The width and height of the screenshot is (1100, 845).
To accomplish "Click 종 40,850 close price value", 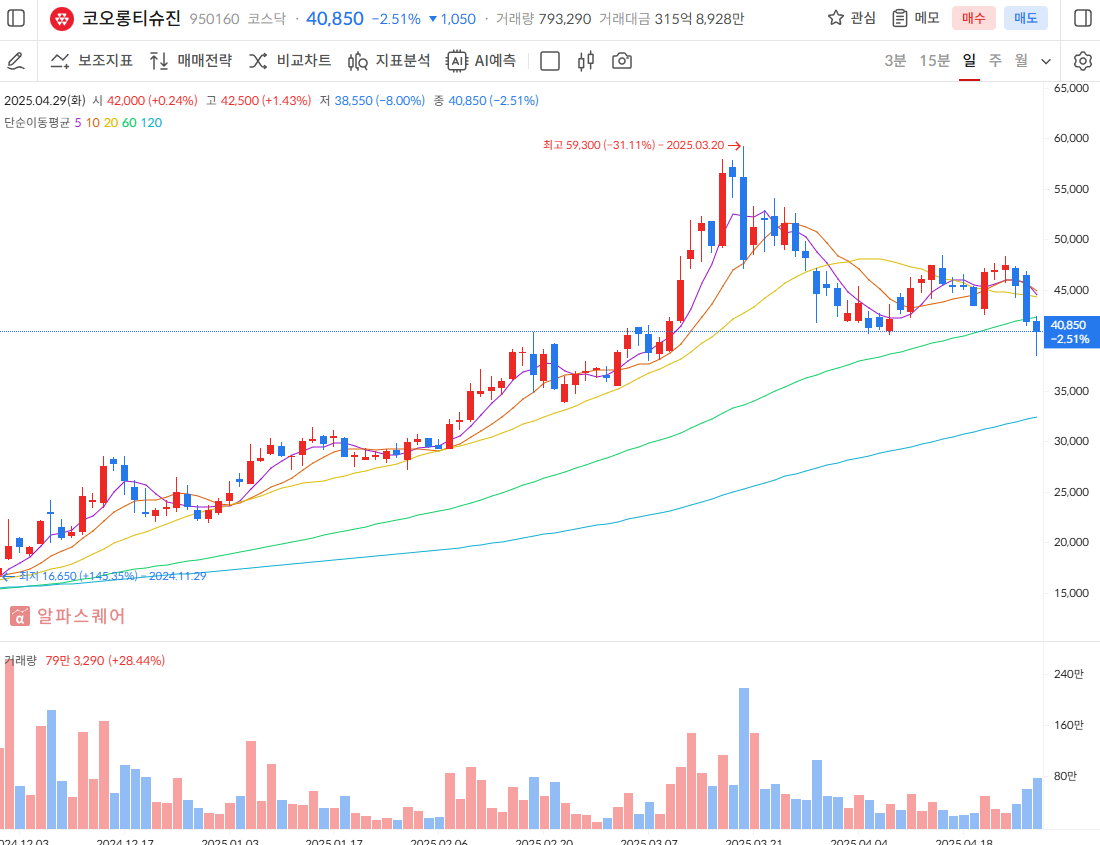I will click(x=486, y=101).
